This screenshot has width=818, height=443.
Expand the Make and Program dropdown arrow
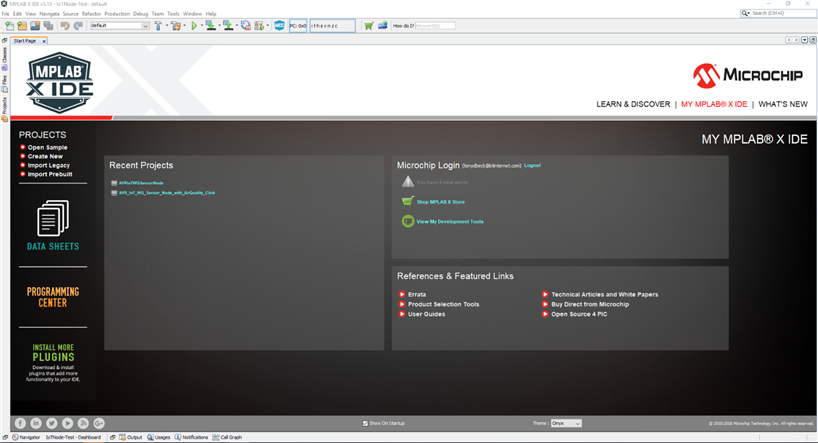219,26
